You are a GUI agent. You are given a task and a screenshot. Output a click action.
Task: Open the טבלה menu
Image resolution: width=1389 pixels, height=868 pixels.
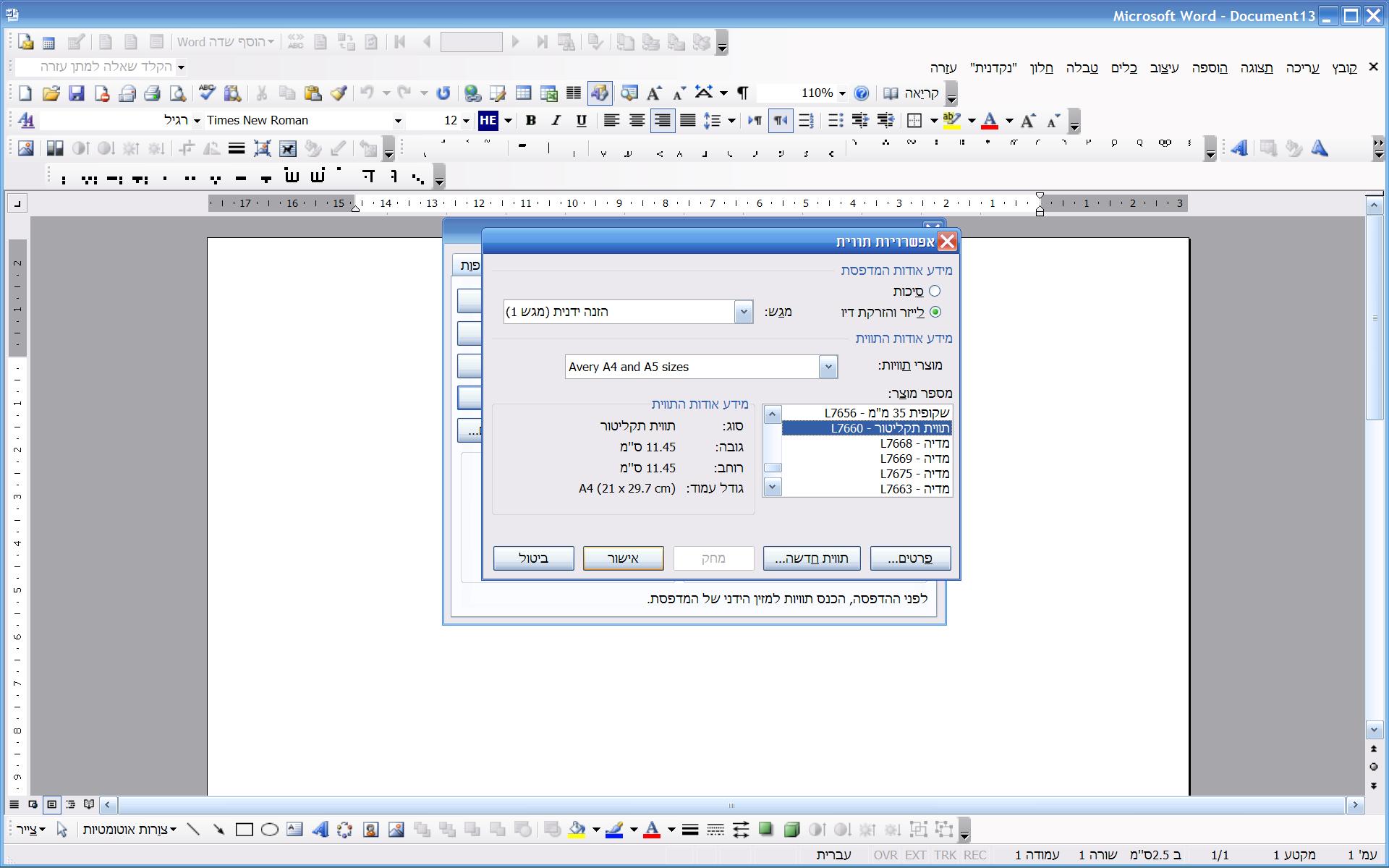(x=1082, y=68)
